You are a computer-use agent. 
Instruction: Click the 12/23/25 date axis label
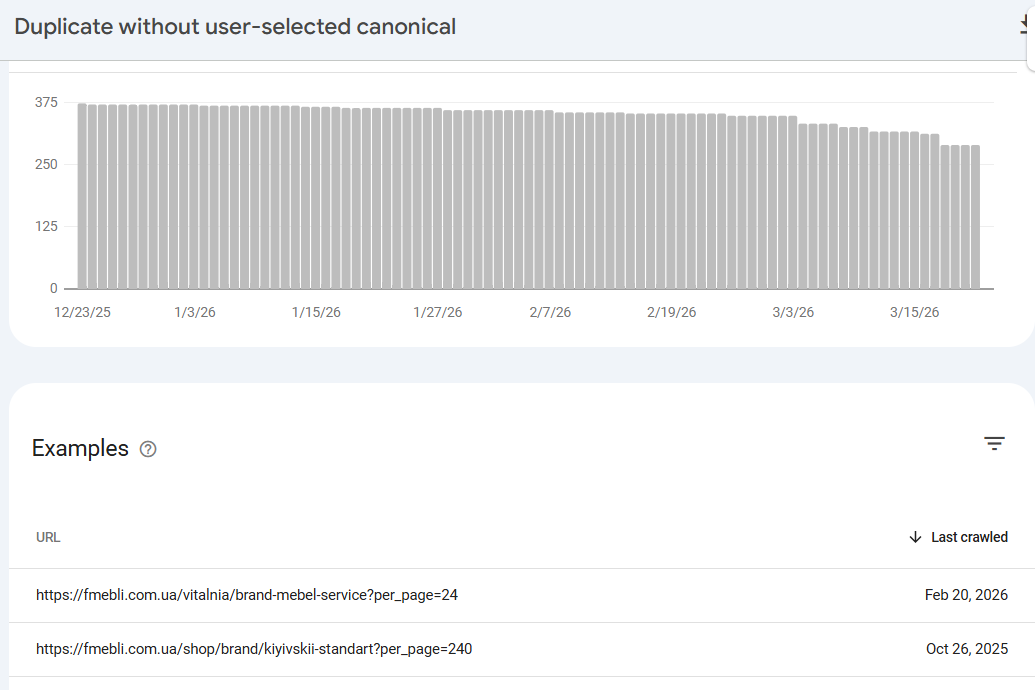82,312
